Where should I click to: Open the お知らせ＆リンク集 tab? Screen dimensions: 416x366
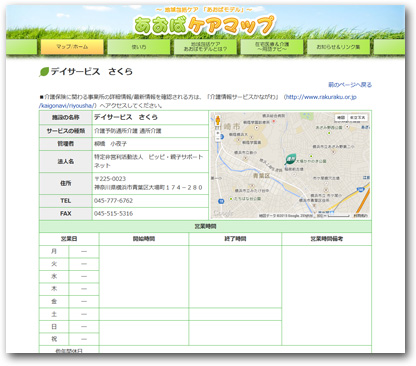coord(338,47)
